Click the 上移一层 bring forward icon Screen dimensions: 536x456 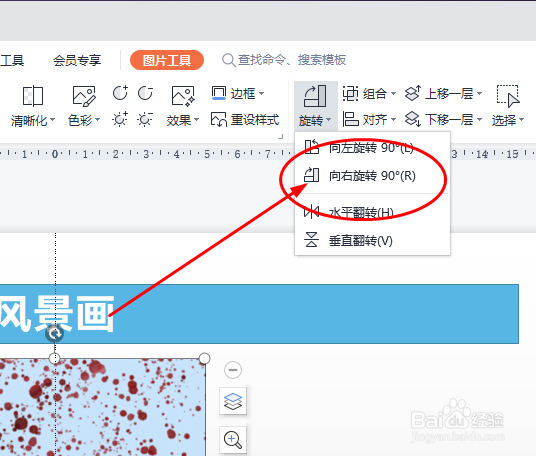click(x=413, y=93)
